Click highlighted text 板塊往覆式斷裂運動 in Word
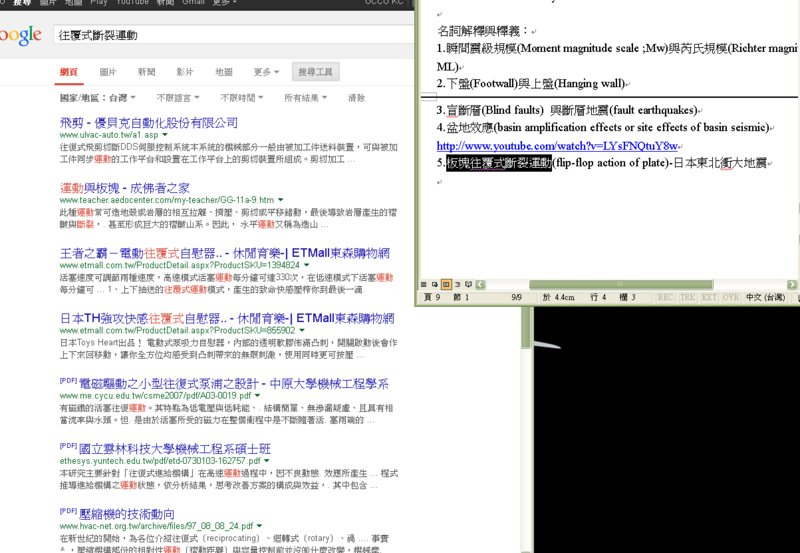The height and width of the screenshot is (553, 800). pyautogui.click(x=499, y=163)
